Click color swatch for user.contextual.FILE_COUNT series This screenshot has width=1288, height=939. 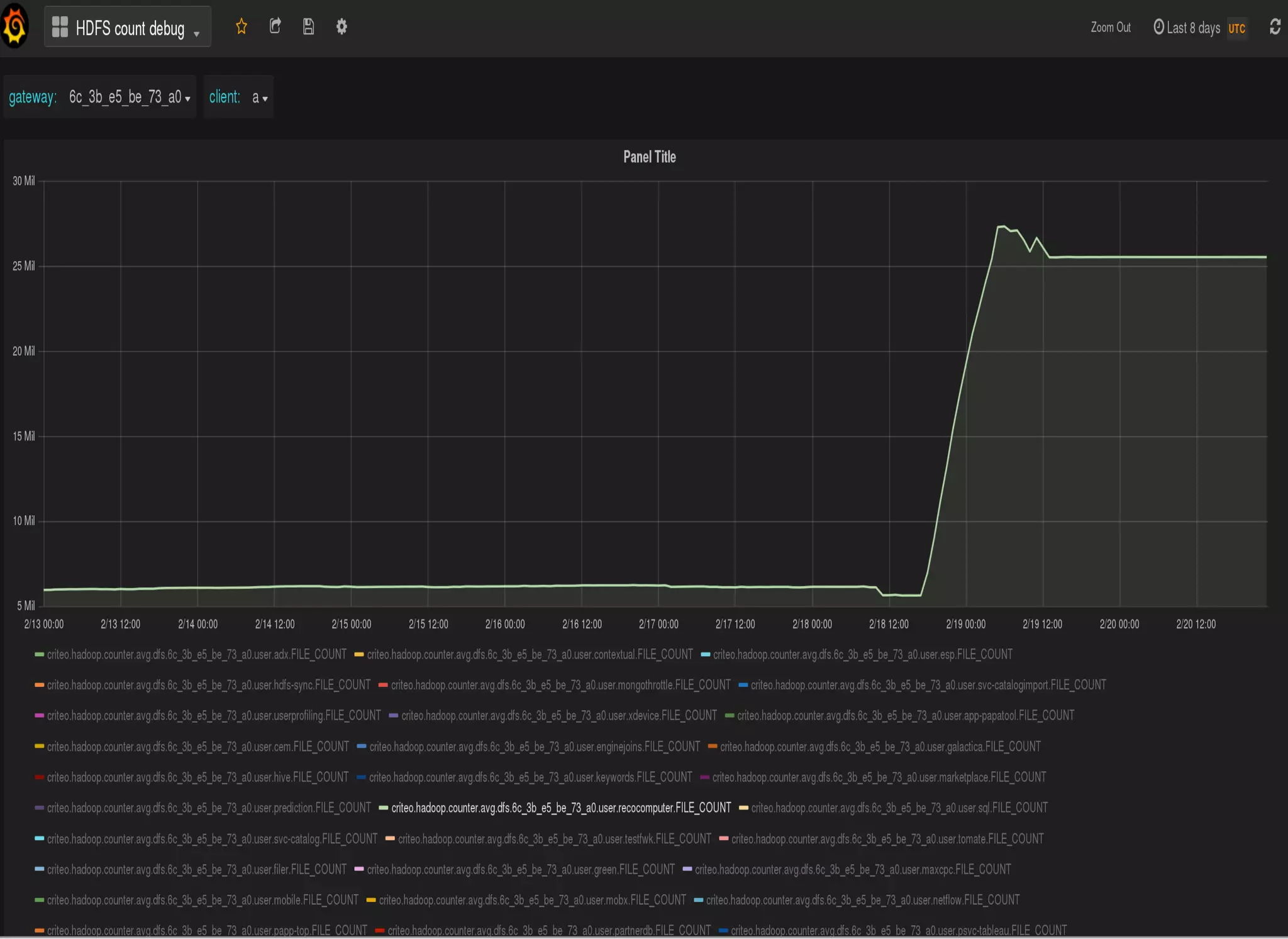pyautogui.click(x=359, y=655)
